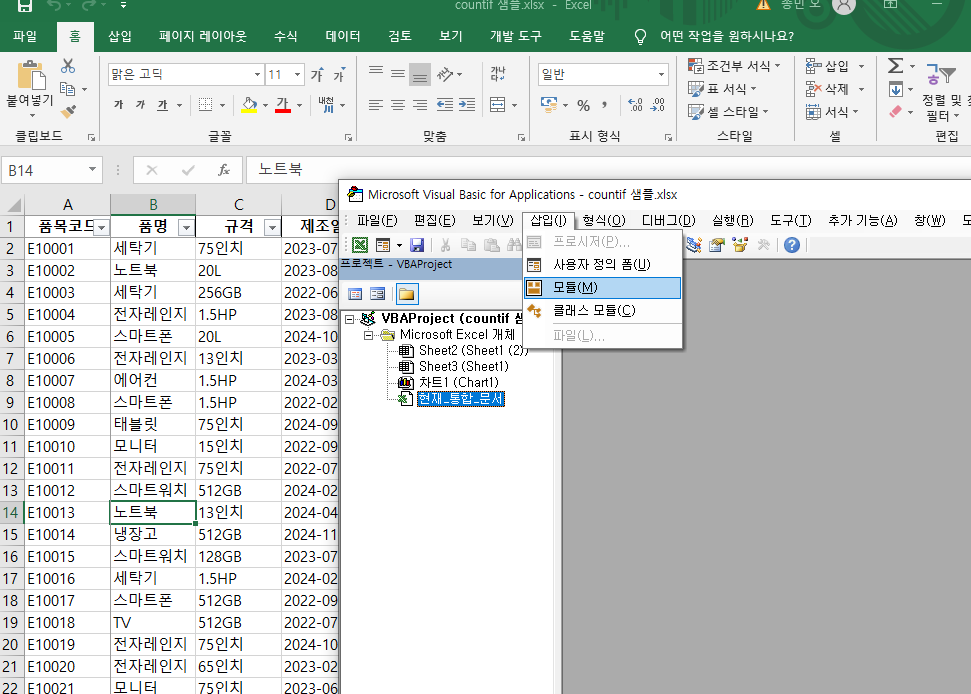Screen dimensions: 971x694
Task: Click the Format Painter brush icon
Action: (68, 112)
